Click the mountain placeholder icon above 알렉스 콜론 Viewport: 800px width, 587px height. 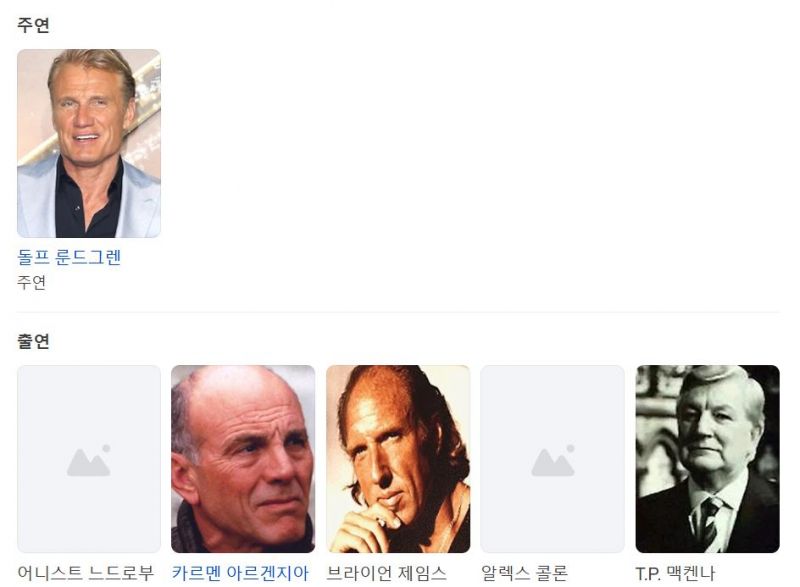coord(553,461)
